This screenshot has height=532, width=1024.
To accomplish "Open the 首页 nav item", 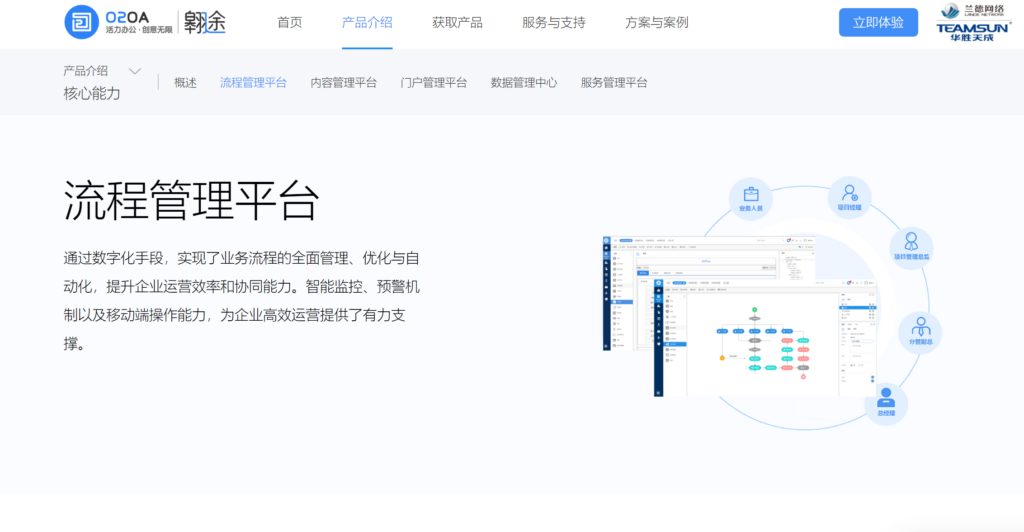I will tap(289, 23).
